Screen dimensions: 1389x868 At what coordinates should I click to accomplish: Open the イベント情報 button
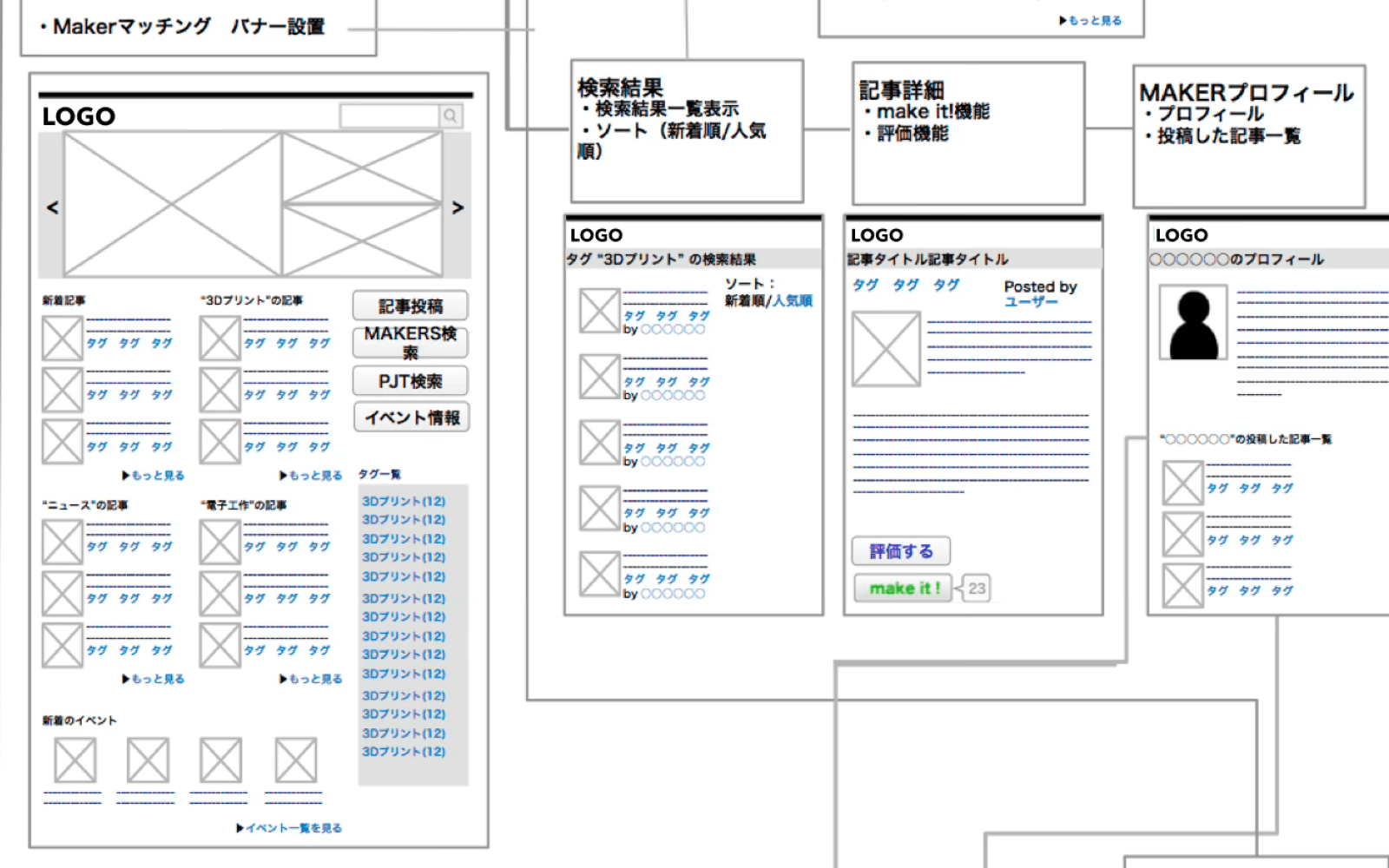(x=411, y=418)
